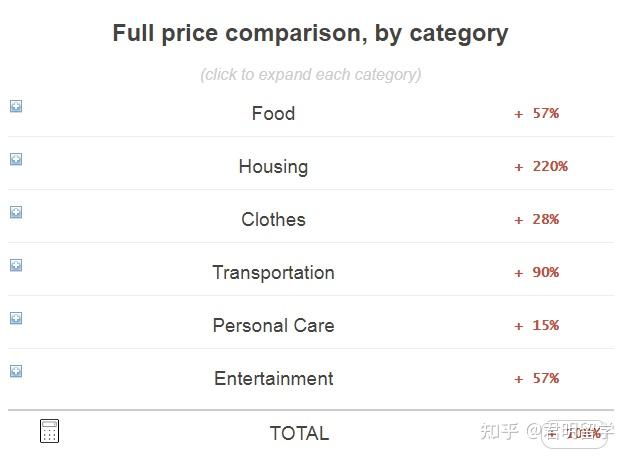
Task: Click the Transportation +90% price difference
Action: [x=537, y=272]
